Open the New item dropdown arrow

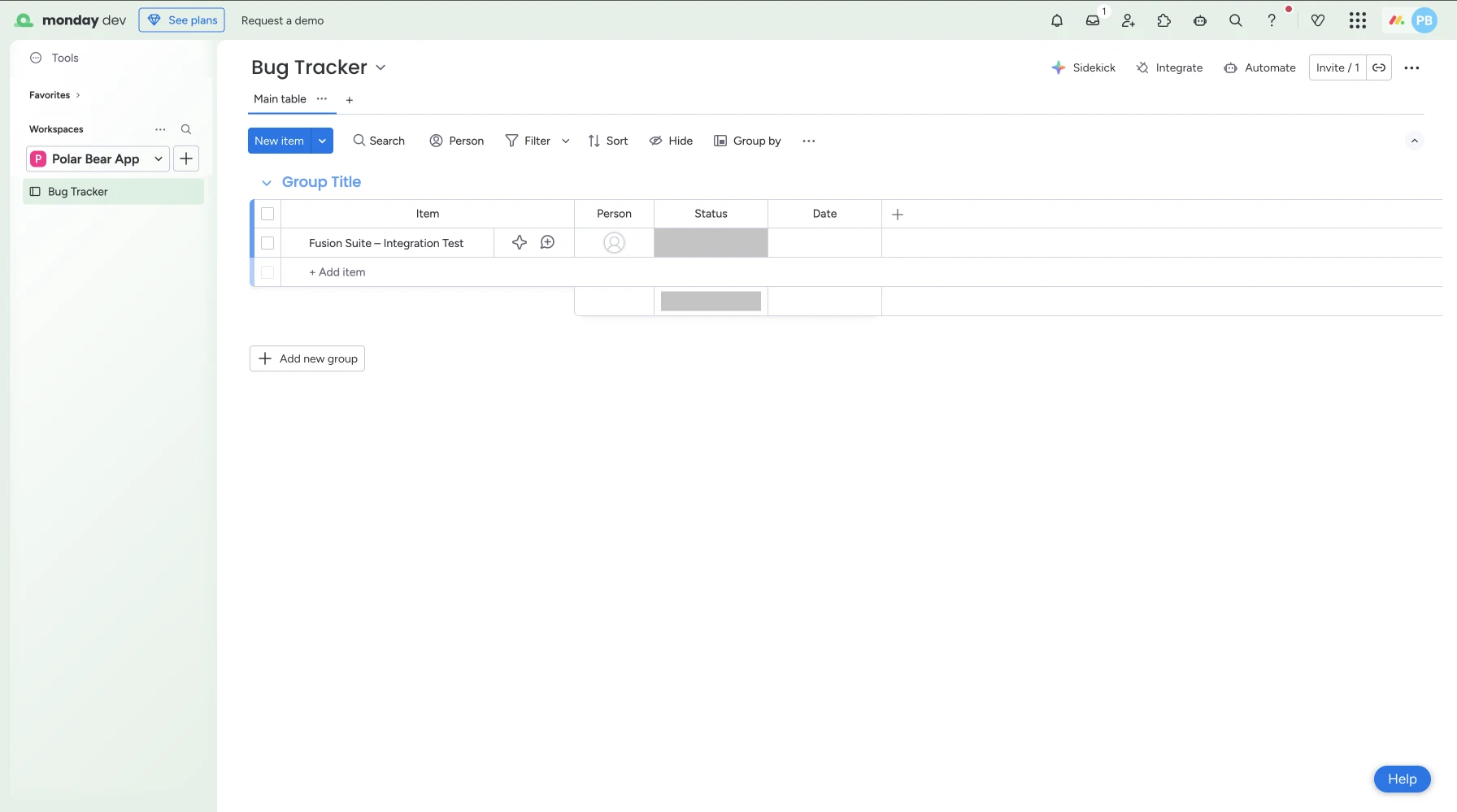click(322, 141)
